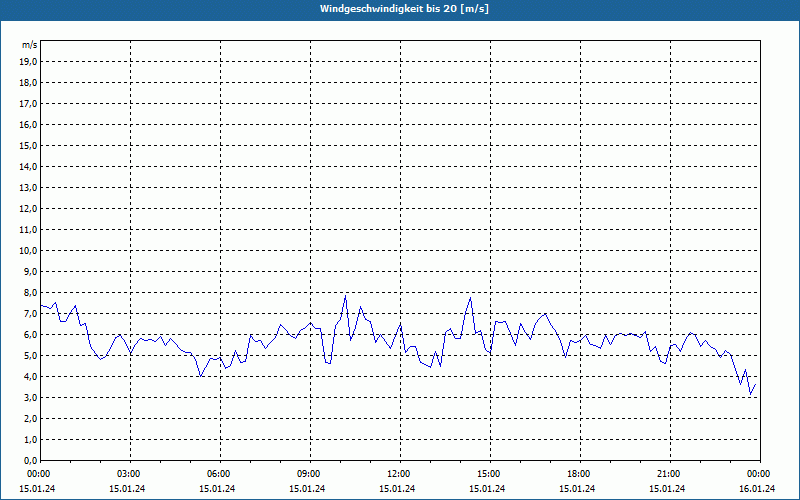Click the "16.01.24" date label

[x=757, y=489]
